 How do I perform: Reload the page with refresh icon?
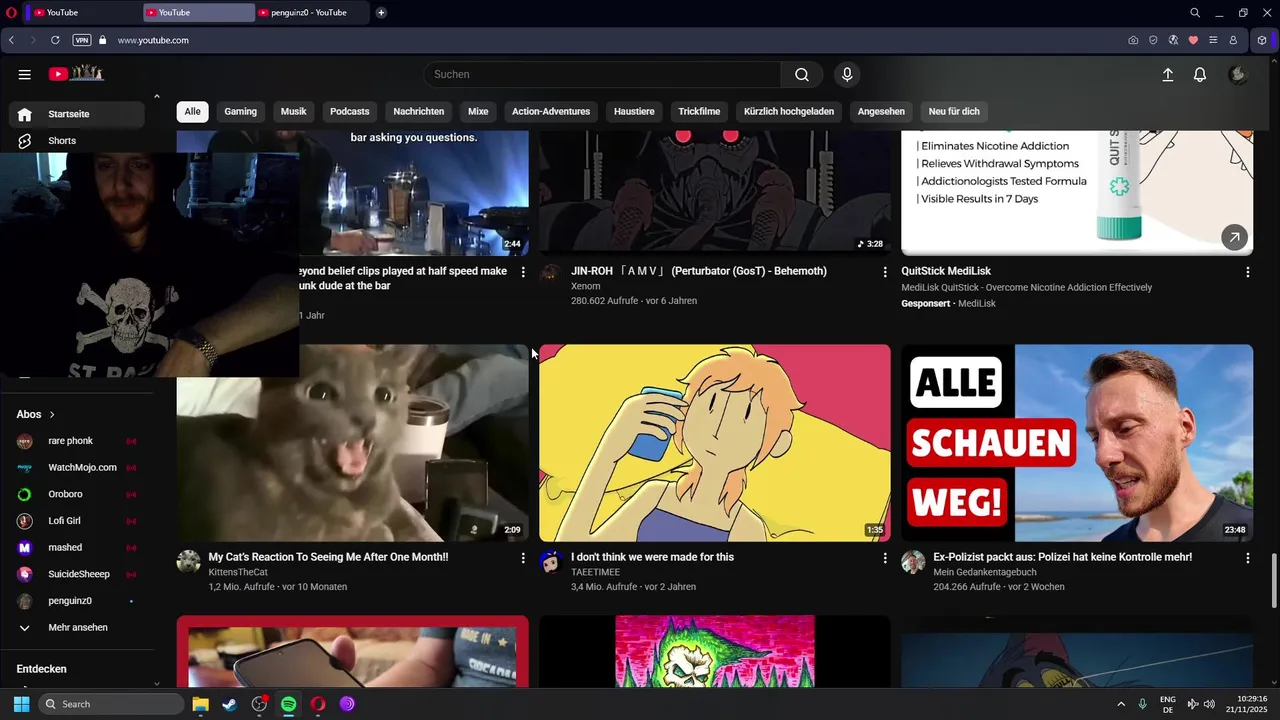[55, 40]
